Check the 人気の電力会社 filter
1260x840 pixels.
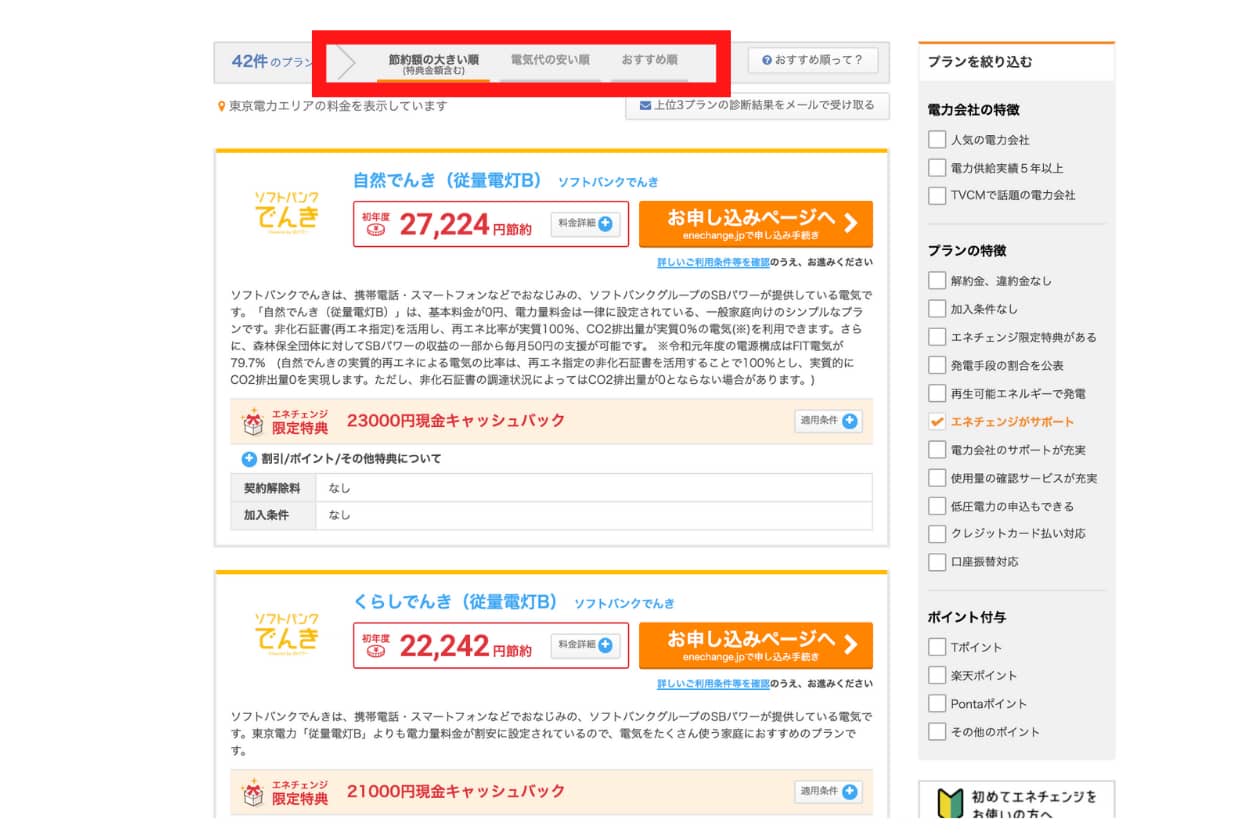pyautogui.click(x=937, y=140)
